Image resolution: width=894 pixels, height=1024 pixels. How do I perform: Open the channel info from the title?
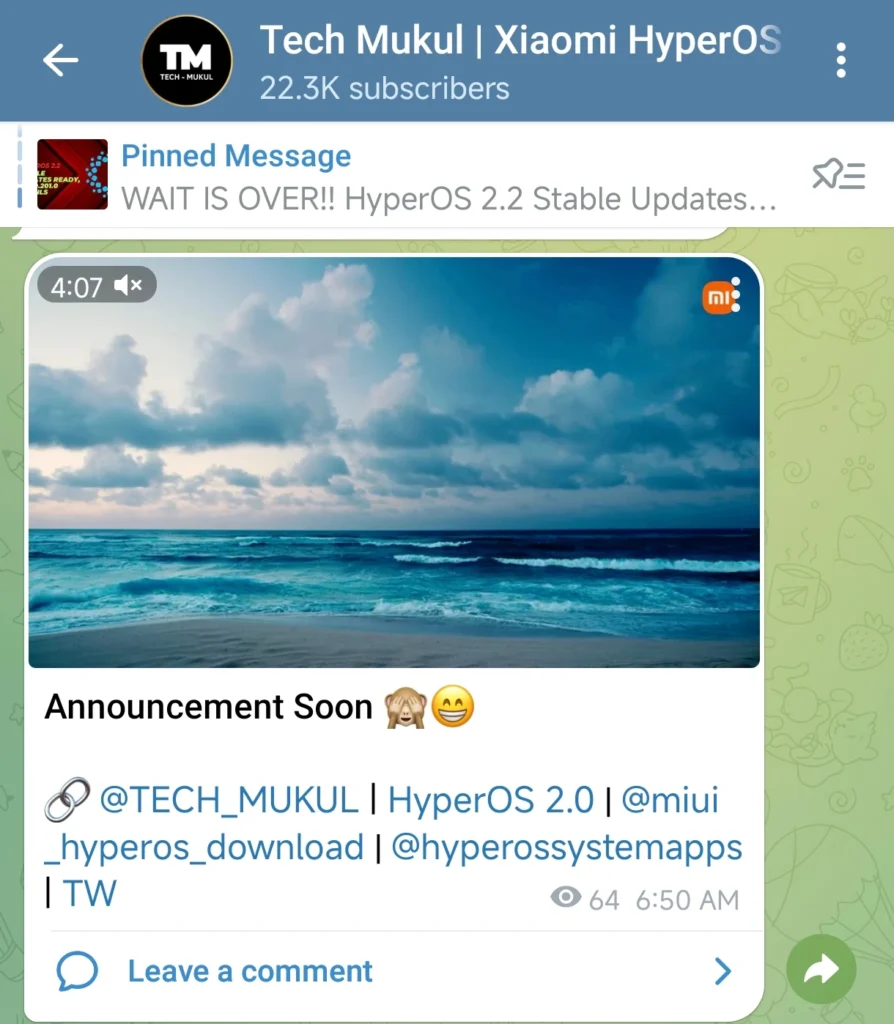pyautogui.click(x=520, y=42)
